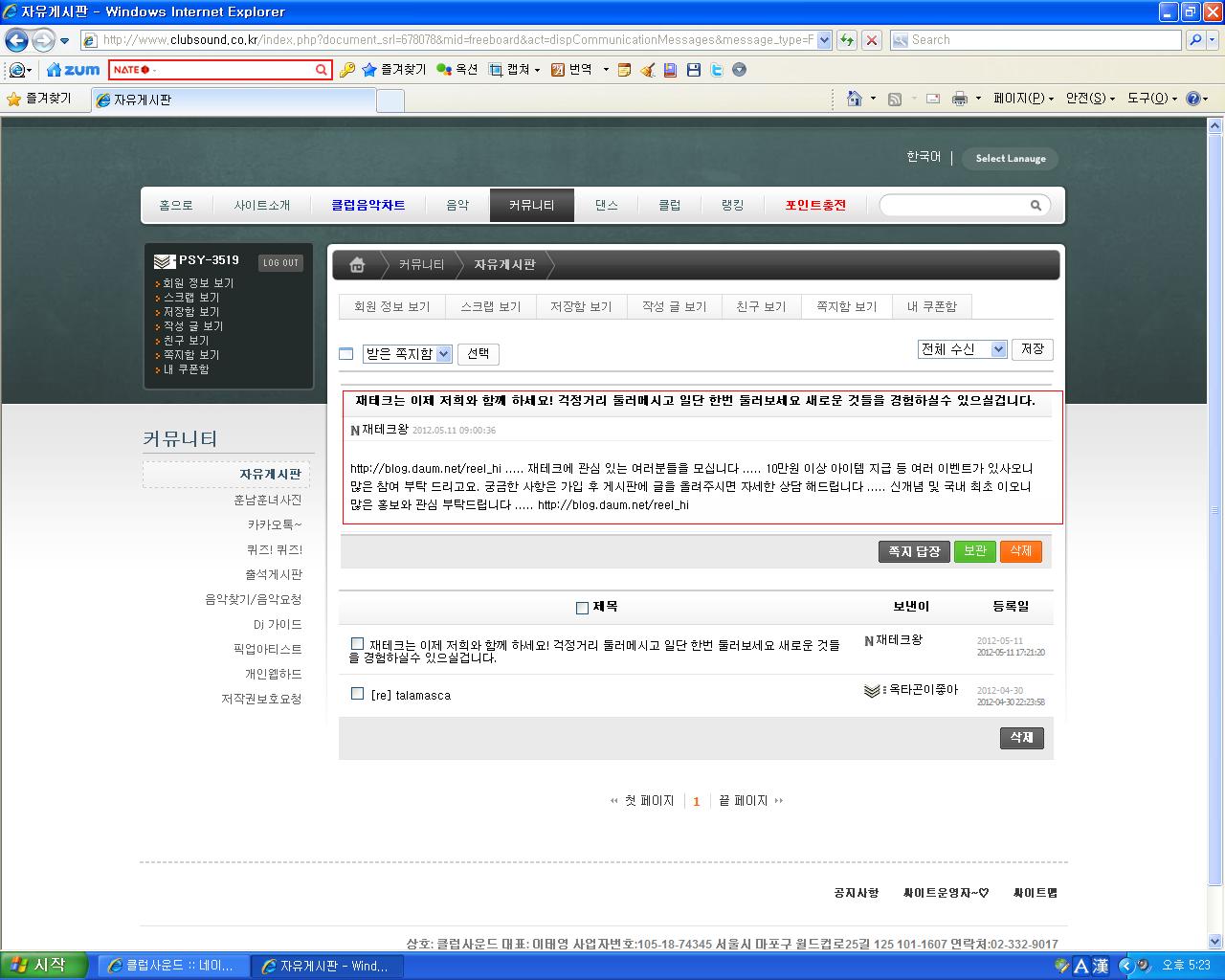Click the 번역 translate icon

point(558,70)
